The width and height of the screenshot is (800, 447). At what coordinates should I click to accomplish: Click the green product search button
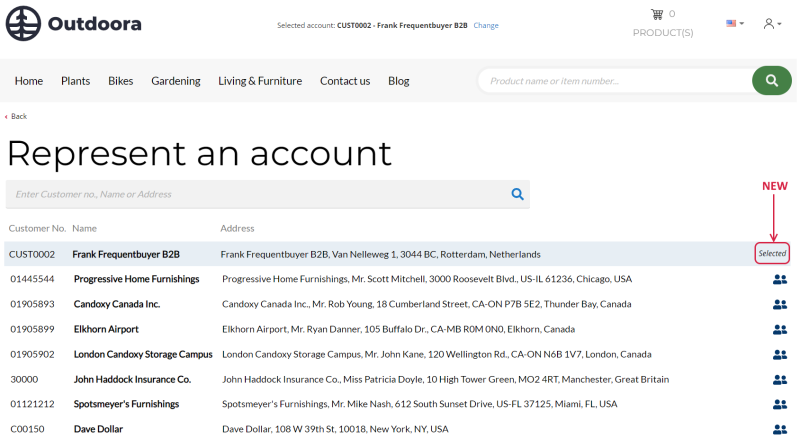(x=771, y=81)
